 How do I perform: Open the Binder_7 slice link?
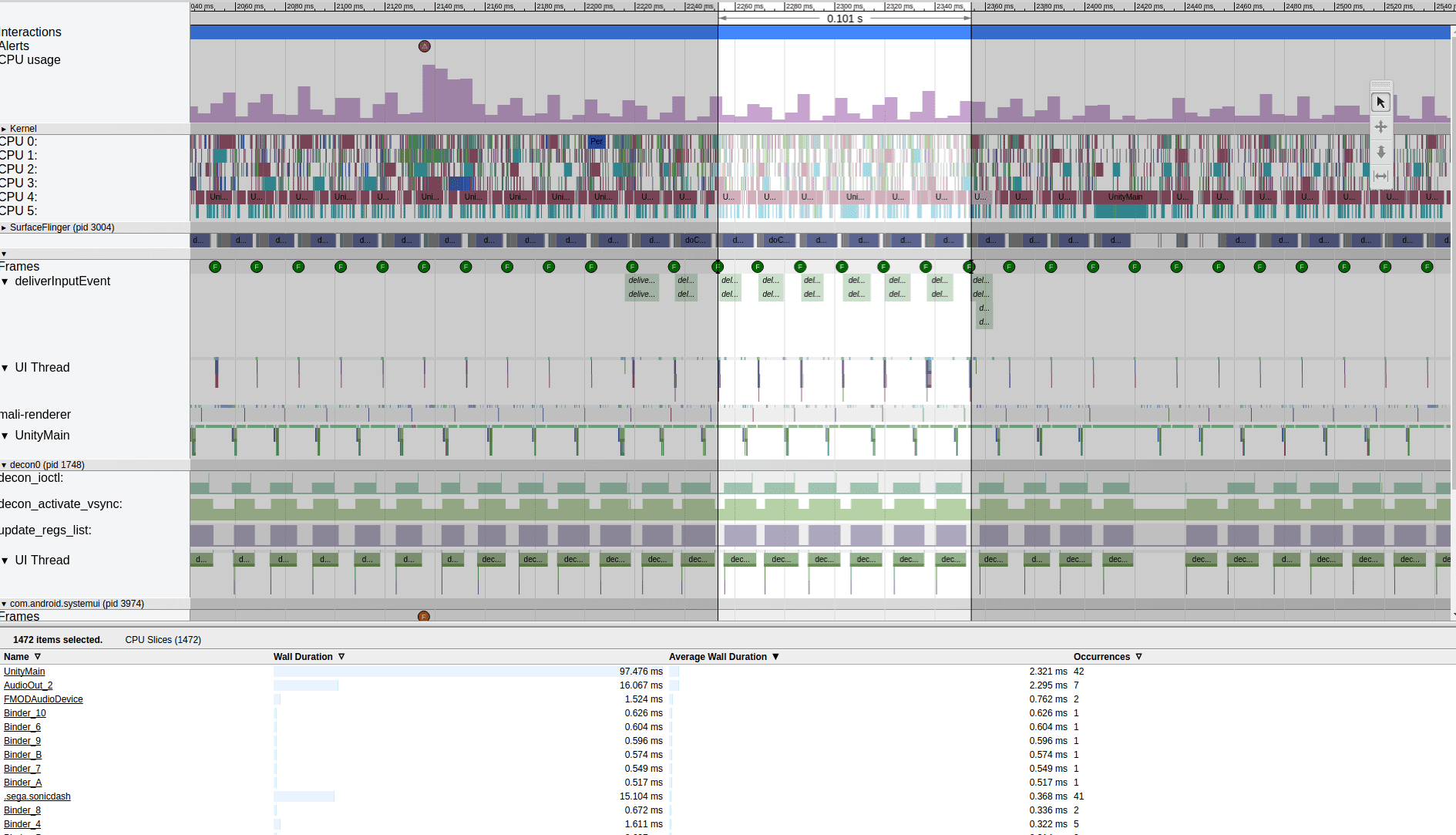[x=22, y=769]
